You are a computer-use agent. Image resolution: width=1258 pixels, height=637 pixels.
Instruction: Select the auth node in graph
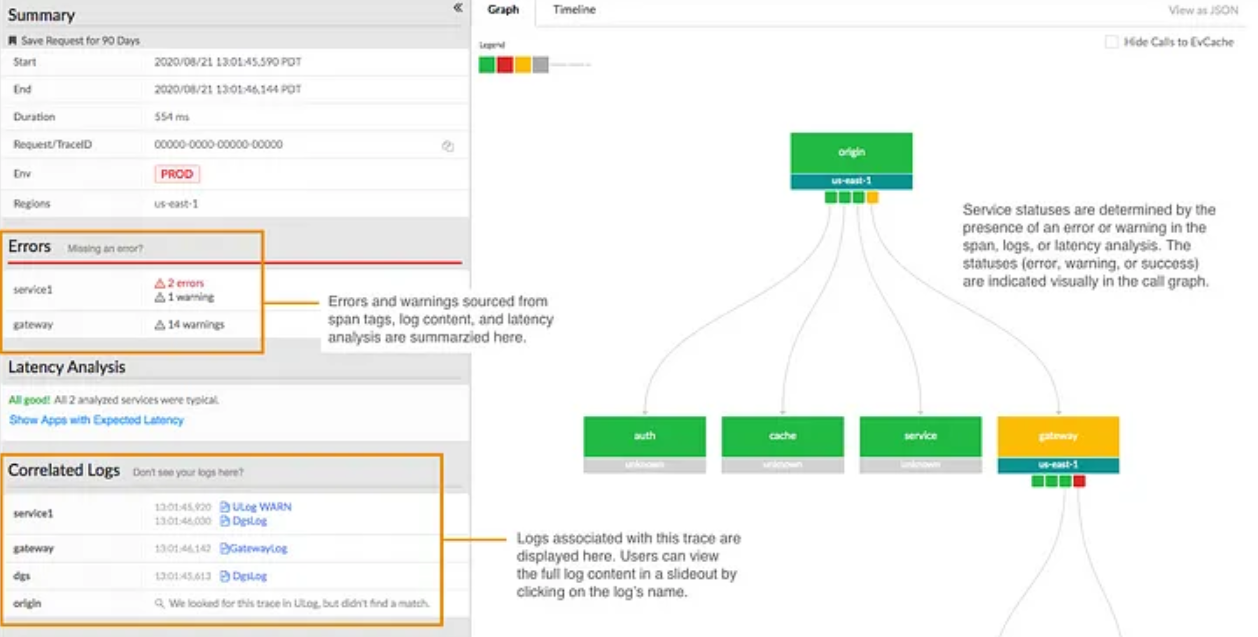[645, 436]
